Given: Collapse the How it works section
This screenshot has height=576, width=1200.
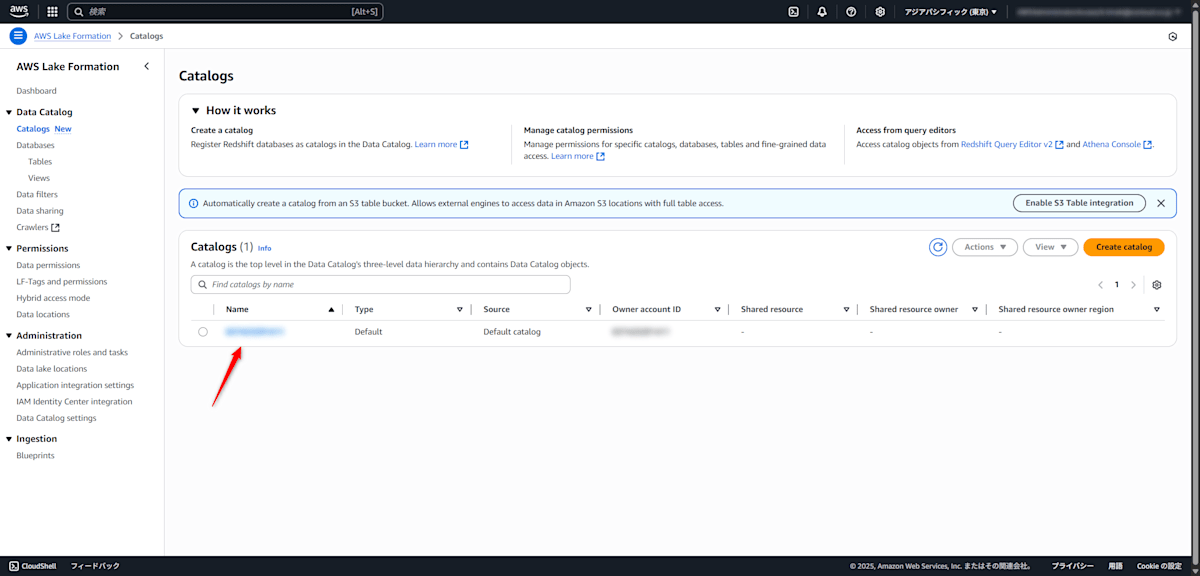Looking at the screenshot, I should [197, 110].
